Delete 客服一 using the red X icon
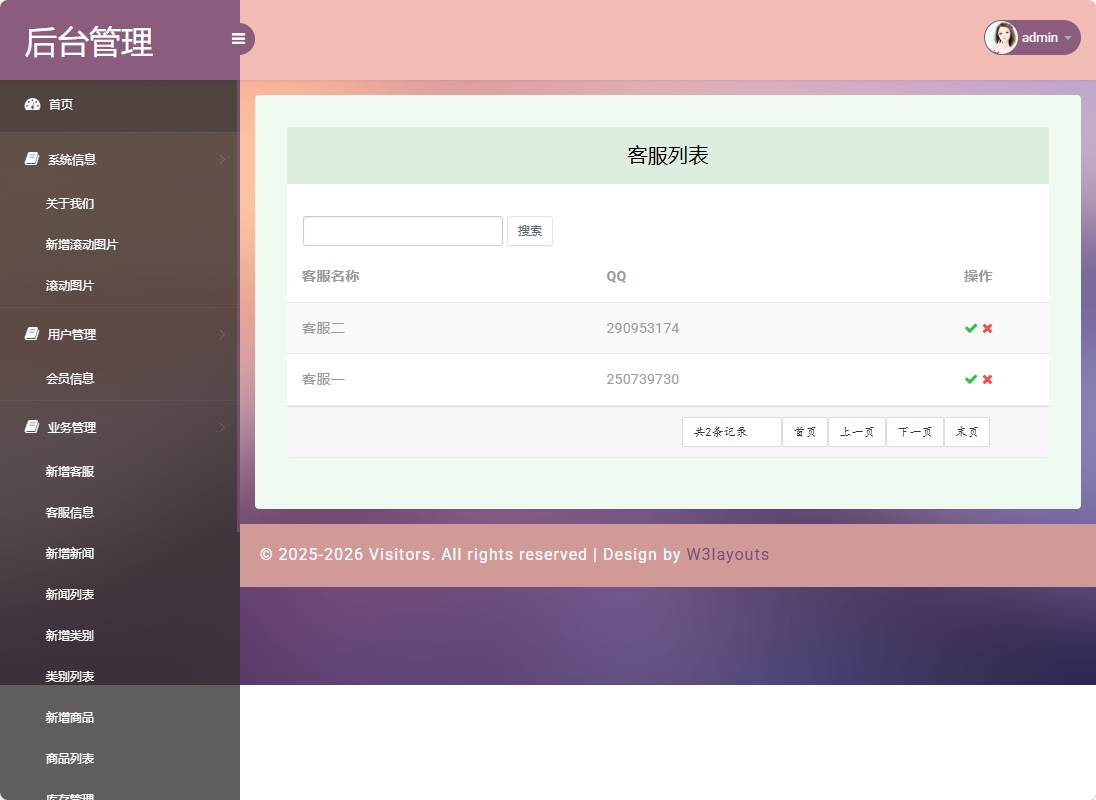This screenshot has width=1096, height=800. pyautogui.click(x=985, y=379)
